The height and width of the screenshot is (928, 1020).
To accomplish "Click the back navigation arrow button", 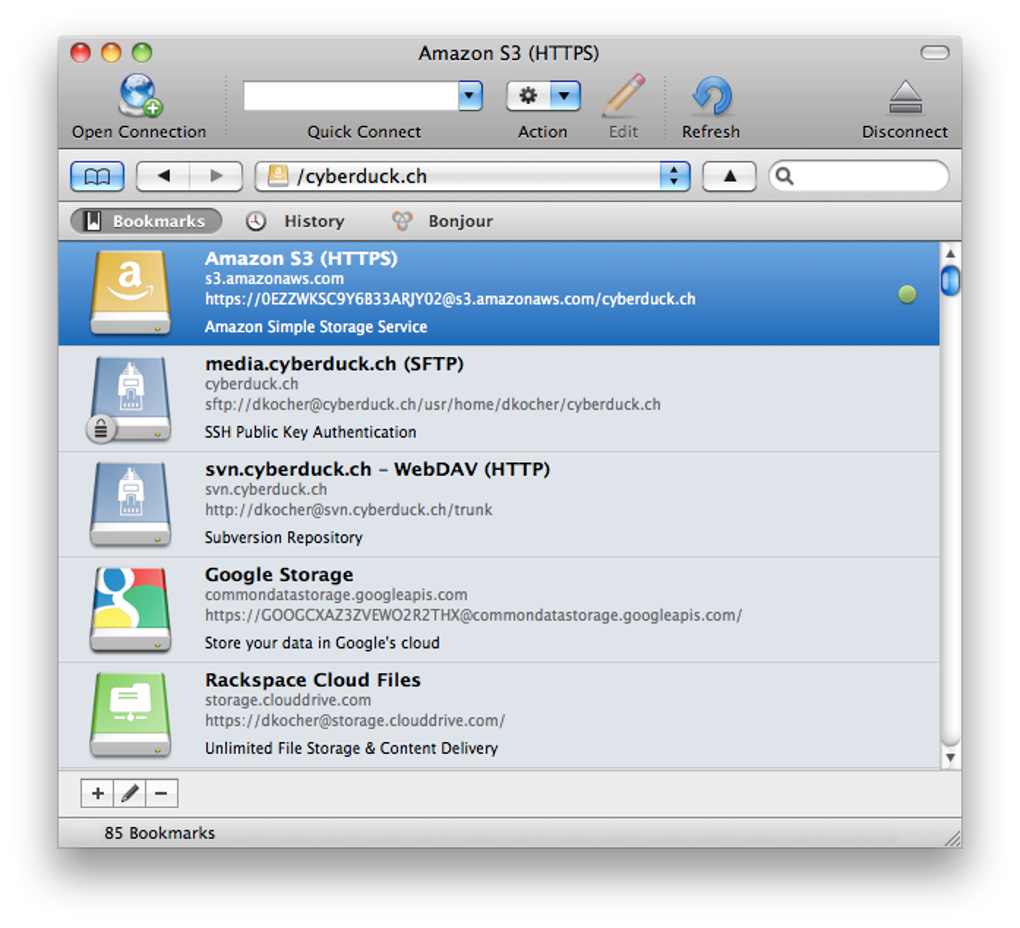I will coord(163,177).
